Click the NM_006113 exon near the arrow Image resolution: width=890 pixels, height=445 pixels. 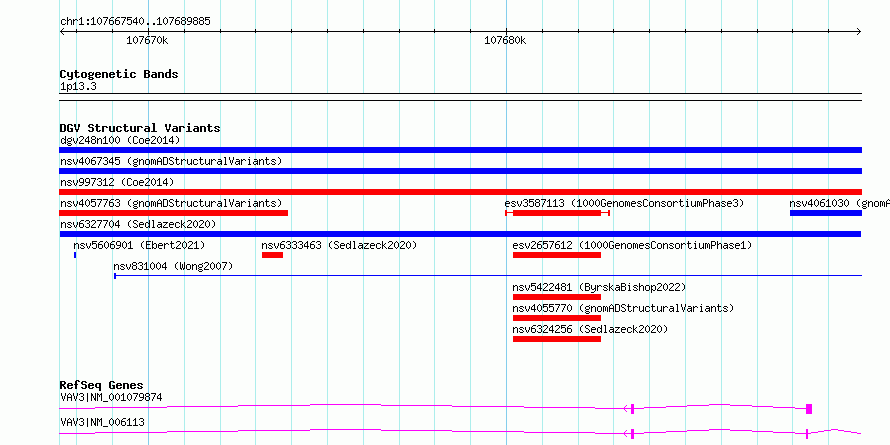(x=632, y=434)
